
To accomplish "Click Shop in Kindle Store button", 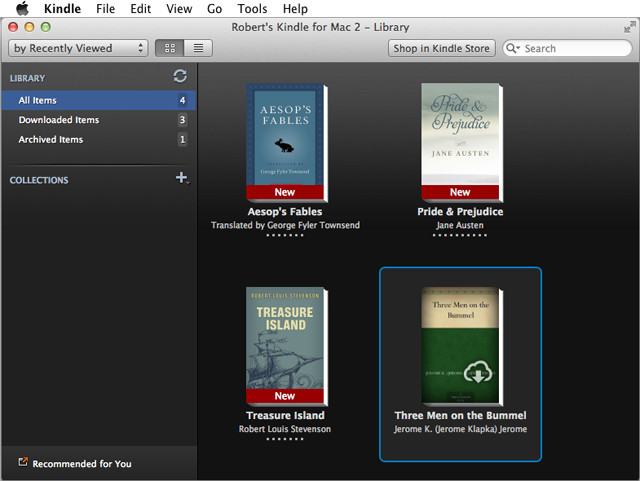I will click(x=442, y=48).
